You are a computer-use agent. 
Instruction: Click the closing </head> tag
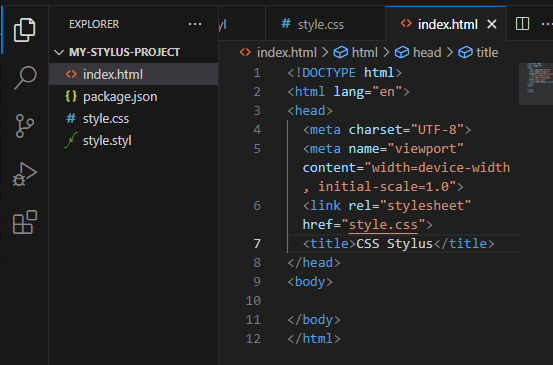[314, 263]
